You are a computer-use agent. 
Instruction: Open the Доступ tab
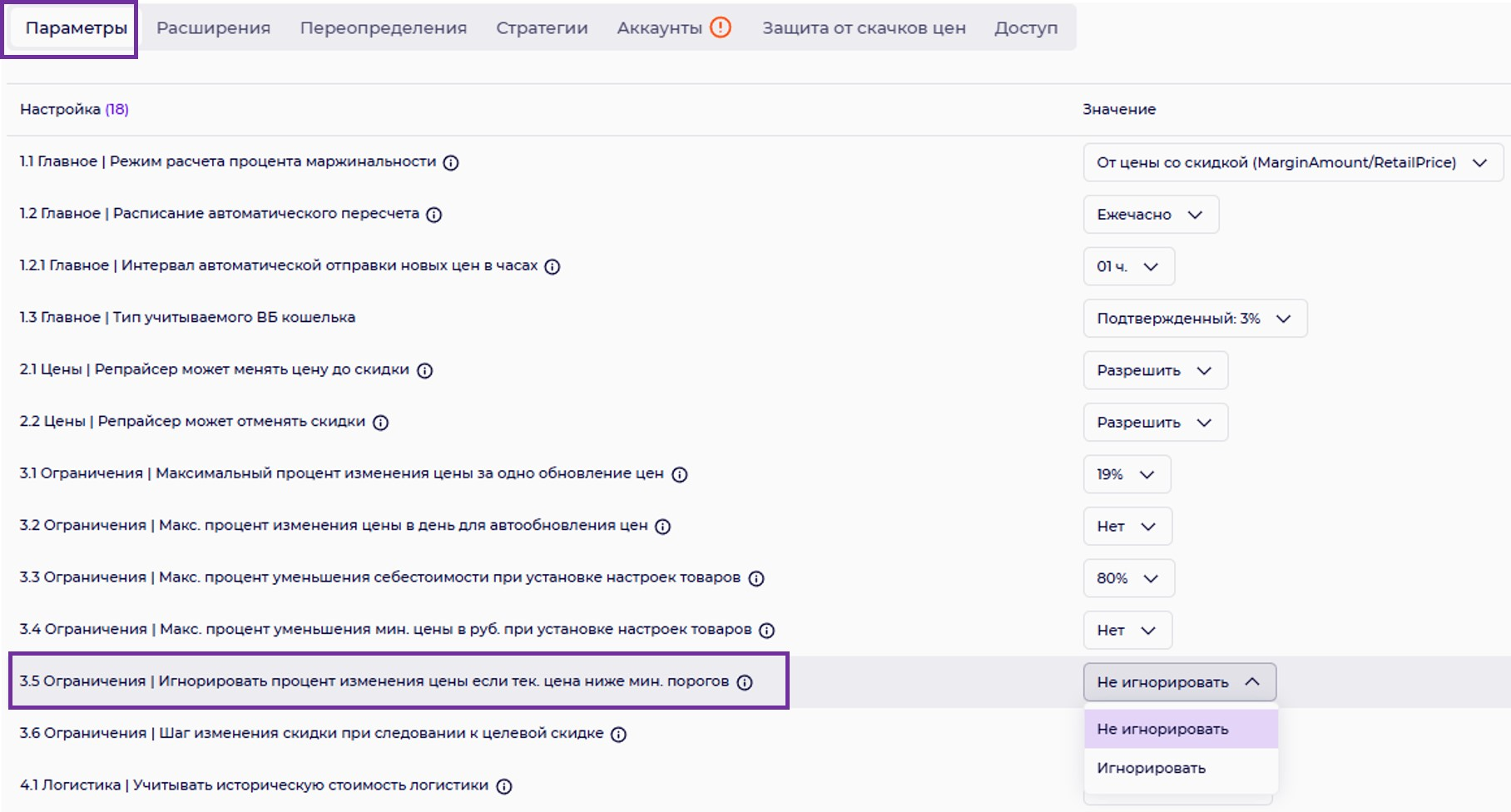click(1025, 28)
